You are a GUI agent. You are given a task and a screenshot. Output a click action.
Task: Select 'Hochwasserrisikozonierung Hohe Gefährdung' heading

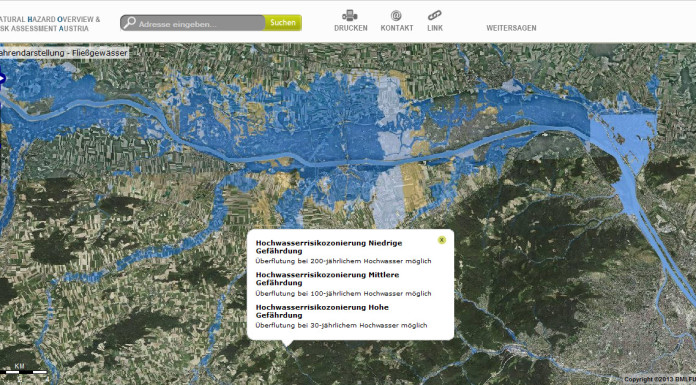[322, 311]
